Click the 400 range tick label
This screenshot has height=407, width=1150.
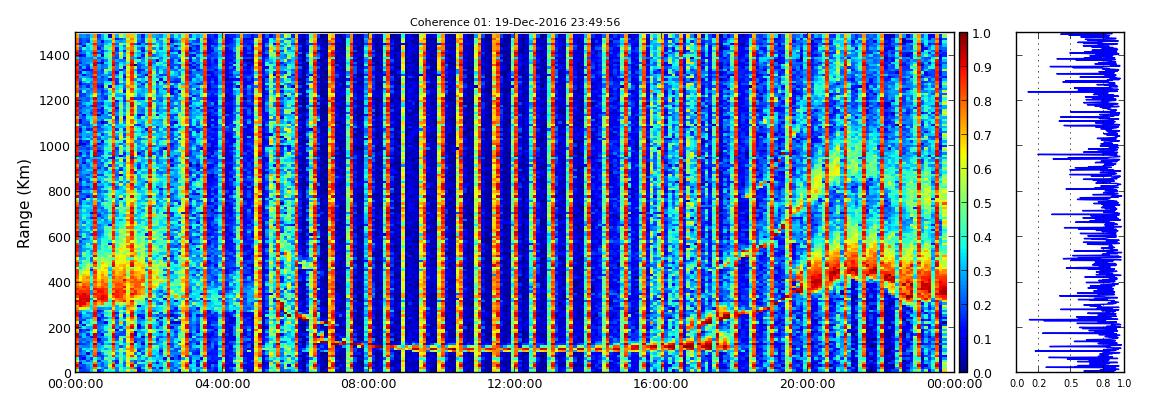60,282
